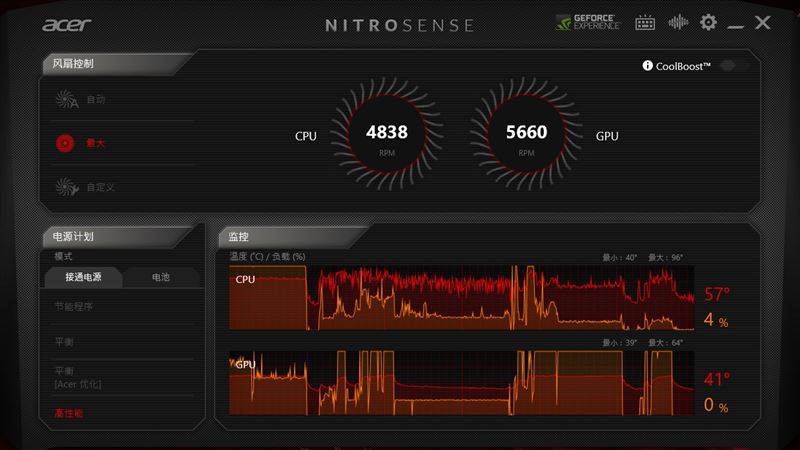Minimize the NitroSense window
Screen dimensions: 800x450
tap(735, 27)
